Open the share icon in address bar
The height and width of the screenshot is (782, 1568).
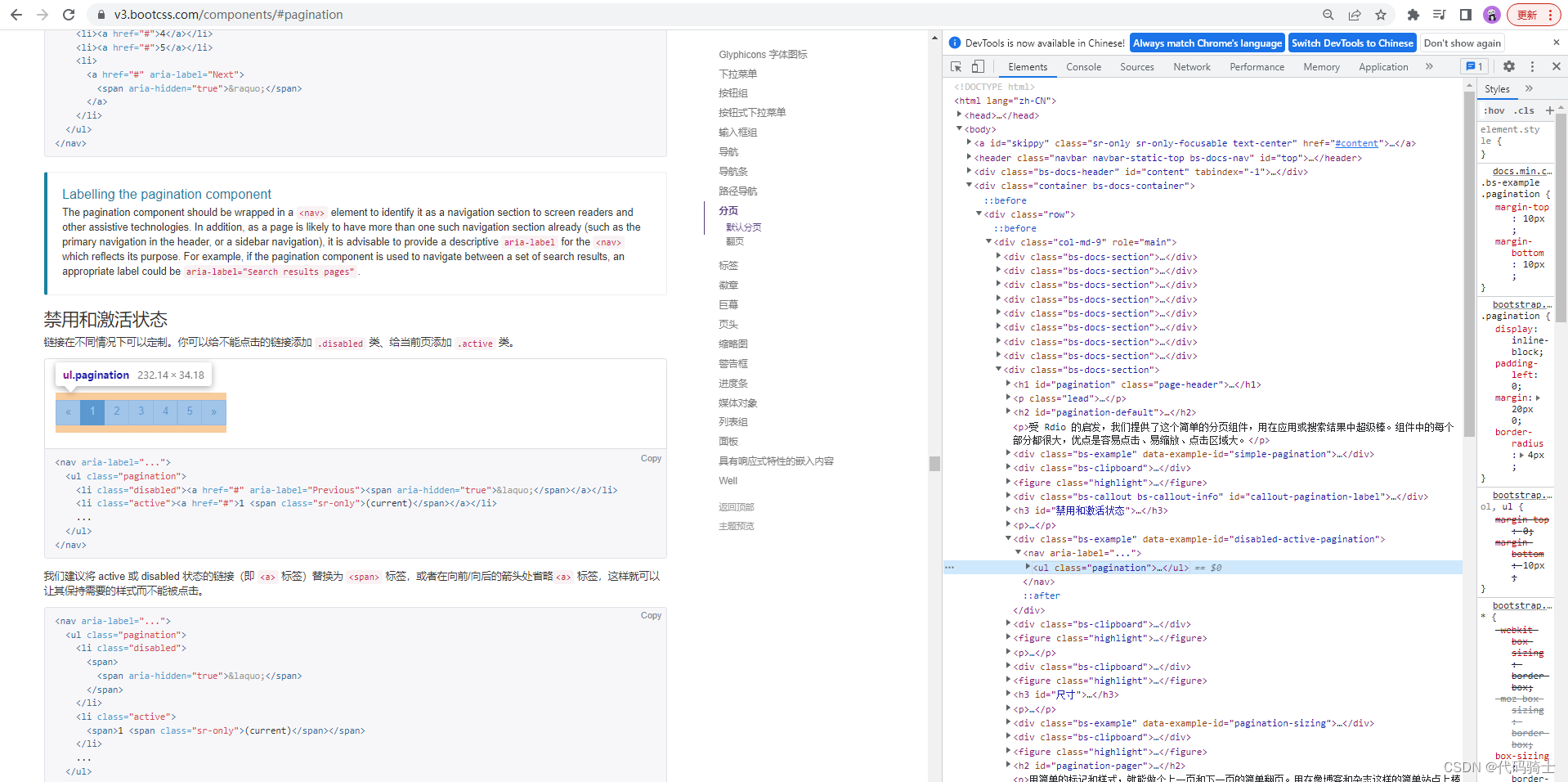tap(1355, 14)
